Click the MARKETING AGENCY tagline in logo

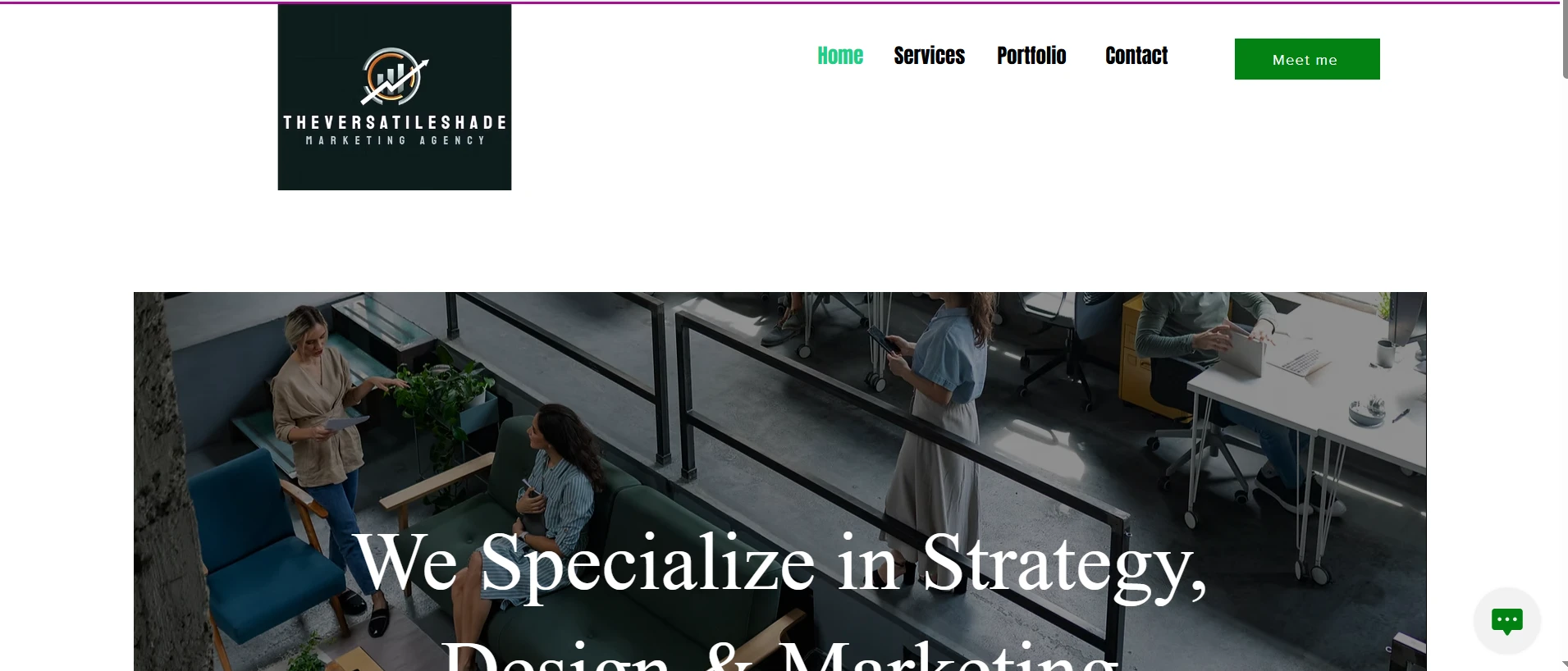pos(395,141)
